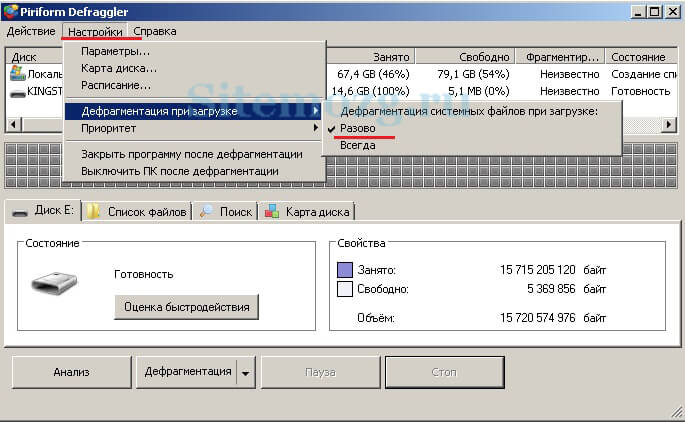Click Пауза button

point(321,372)
